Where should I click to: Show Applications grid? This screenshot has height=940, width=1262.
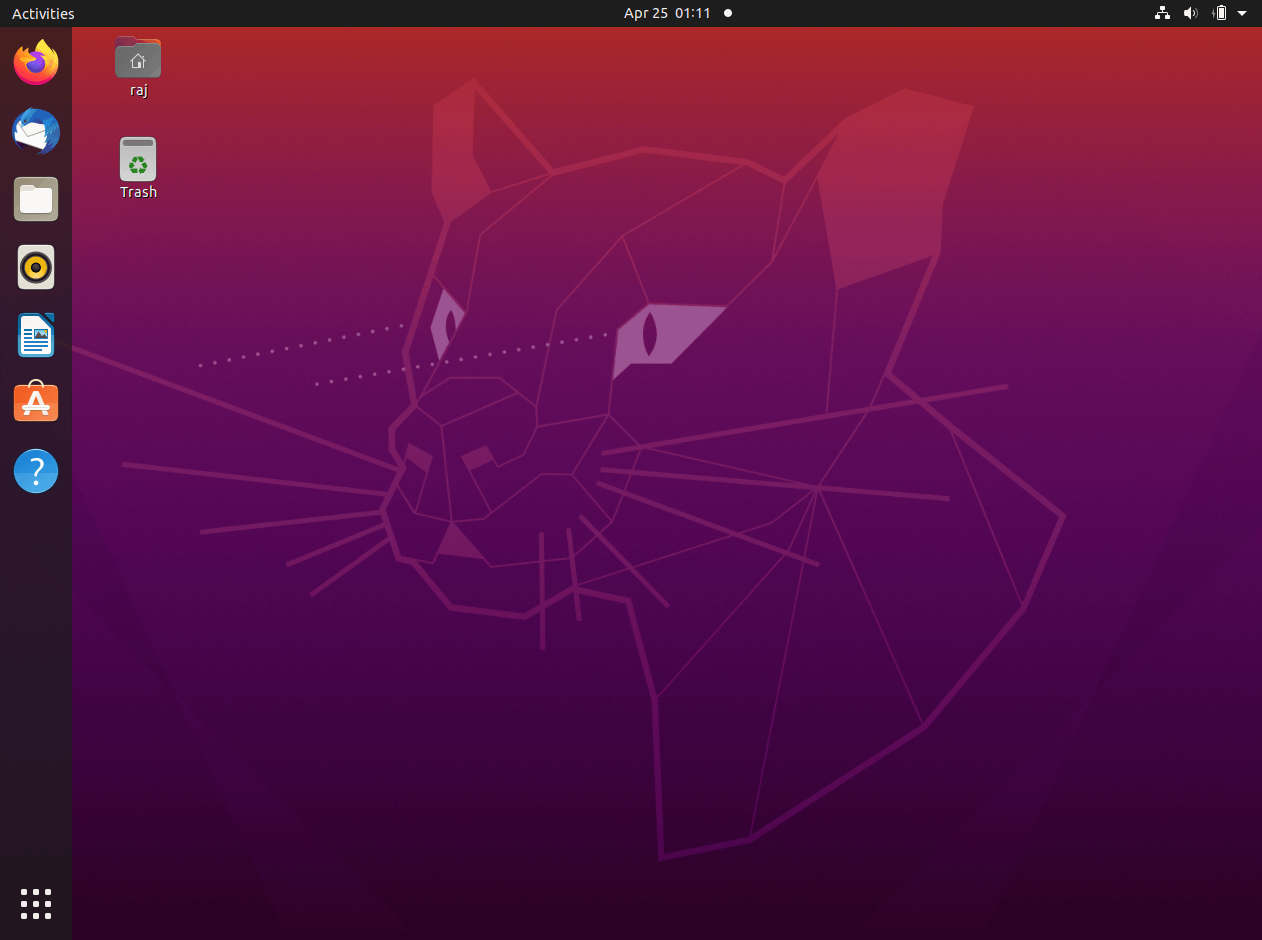pos(36,903)
